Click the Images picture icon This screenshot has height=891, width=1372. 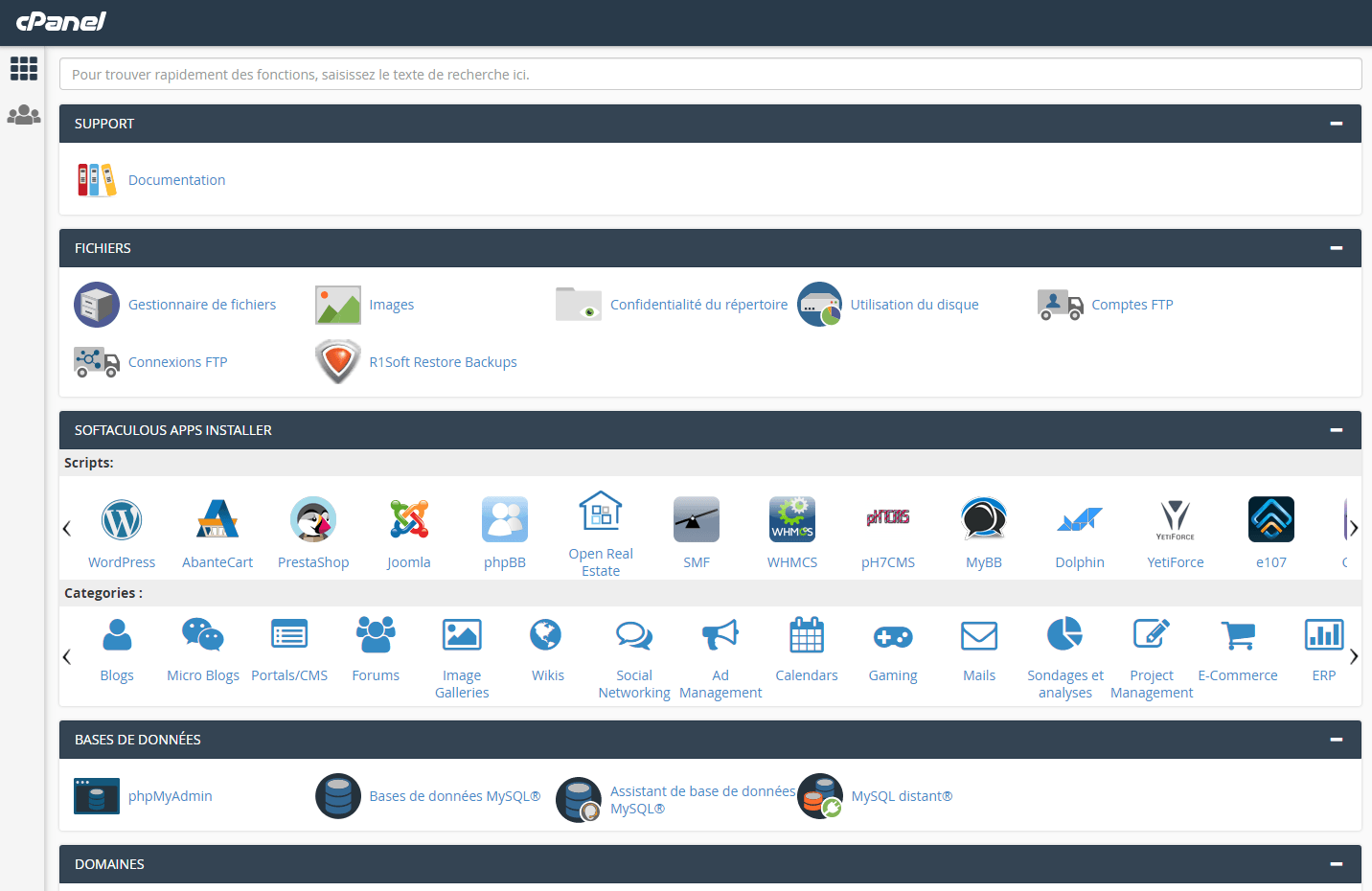(338, 305)
